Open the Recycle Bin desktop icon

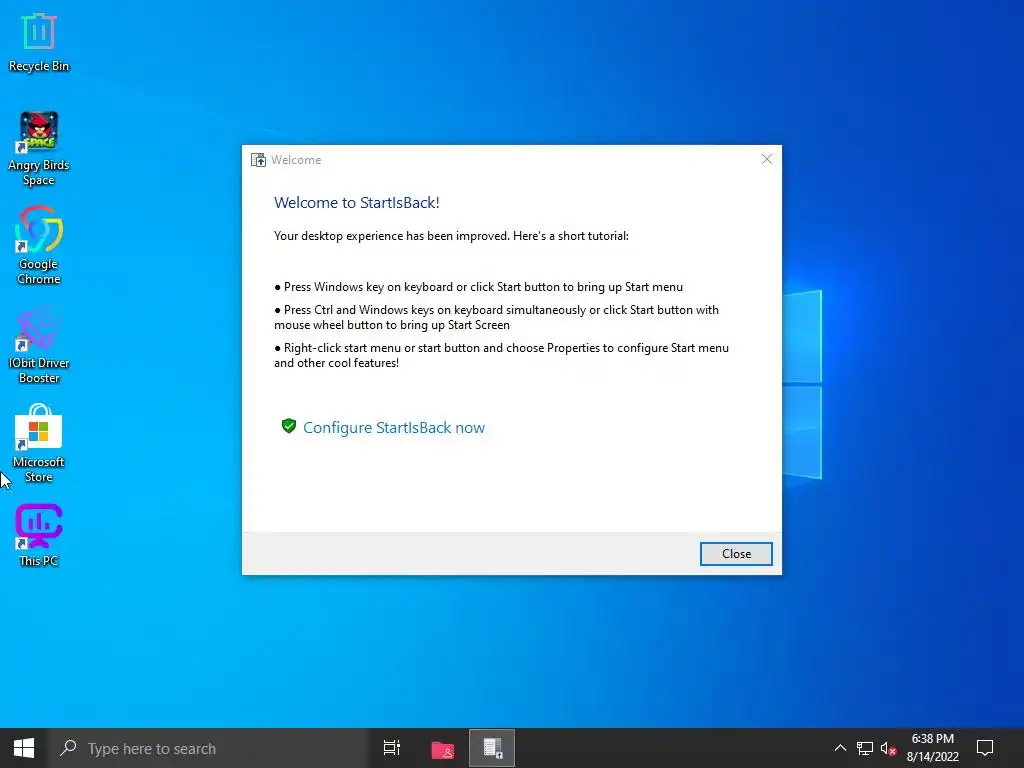39,43
